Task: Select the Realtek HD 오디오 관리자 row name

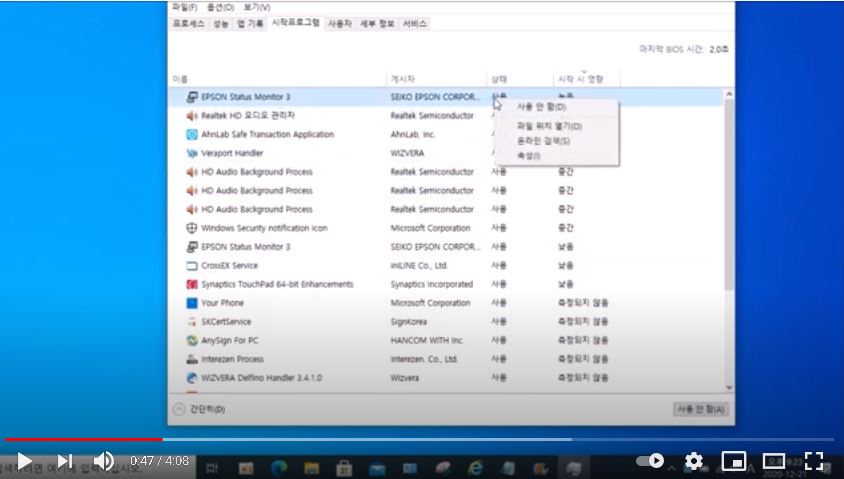Action: [x=248, y=116]
